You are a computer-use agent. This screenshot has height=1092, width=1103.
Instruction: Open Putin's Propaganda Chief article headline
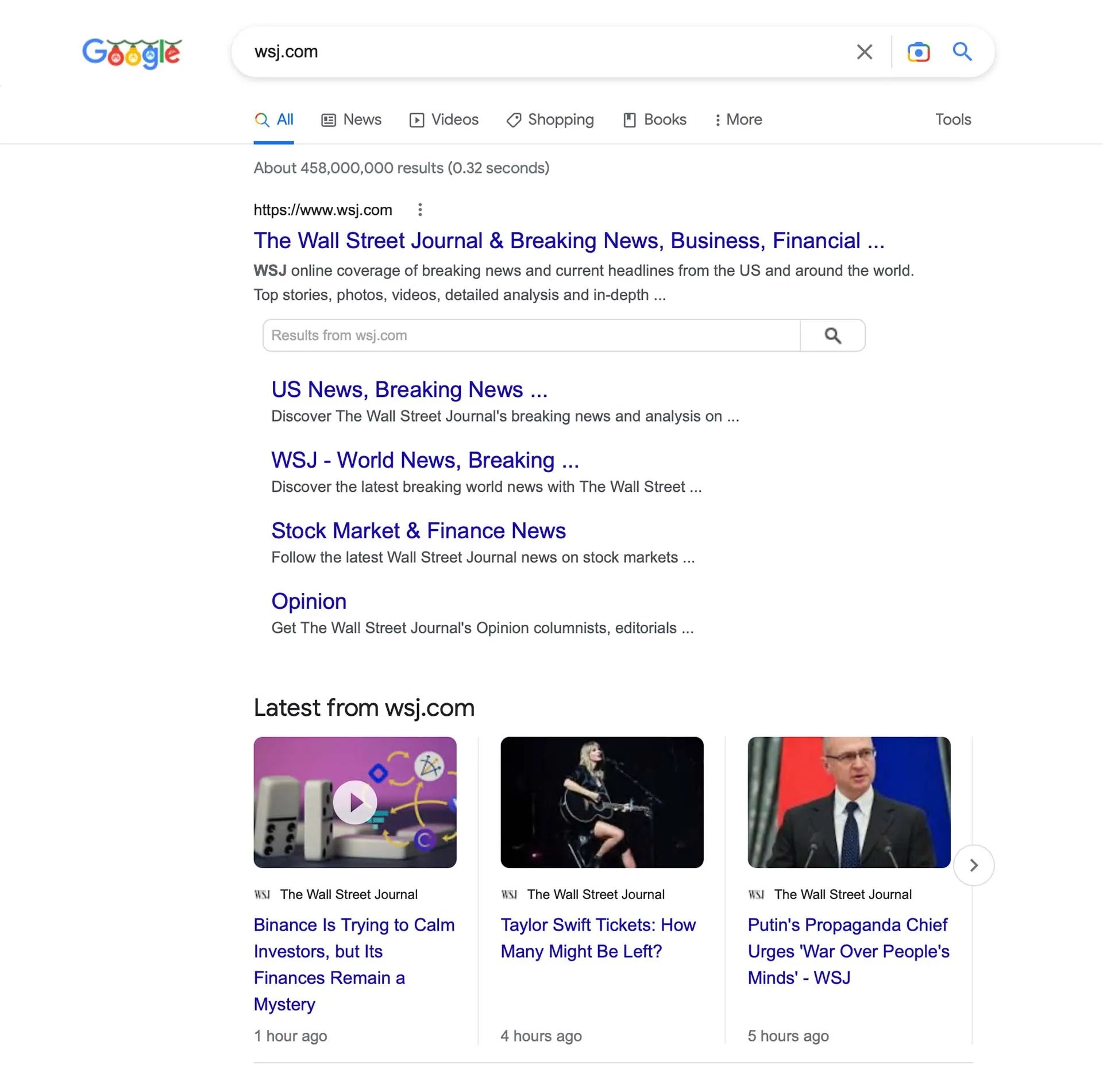848,951
